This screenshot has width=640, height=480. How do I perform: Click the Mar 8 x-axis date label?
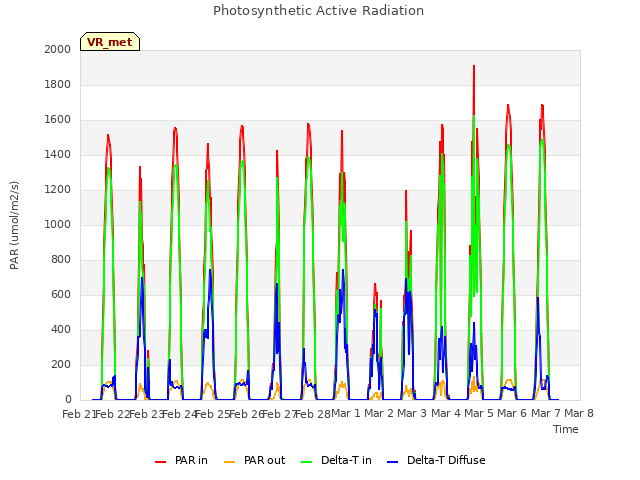(579, 413)
